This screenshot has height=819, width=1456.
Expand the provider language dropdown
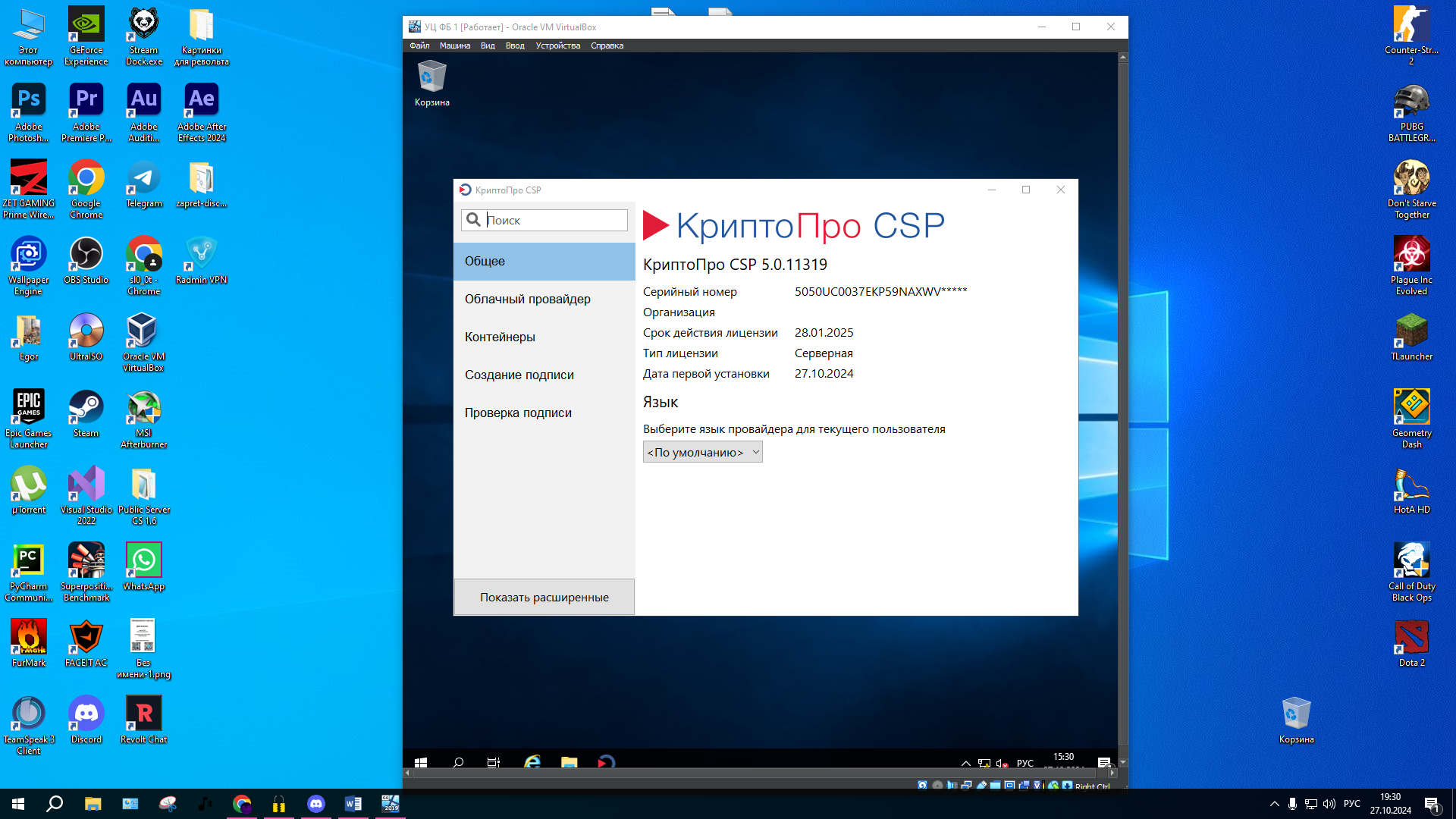click(x=703, y=452)
